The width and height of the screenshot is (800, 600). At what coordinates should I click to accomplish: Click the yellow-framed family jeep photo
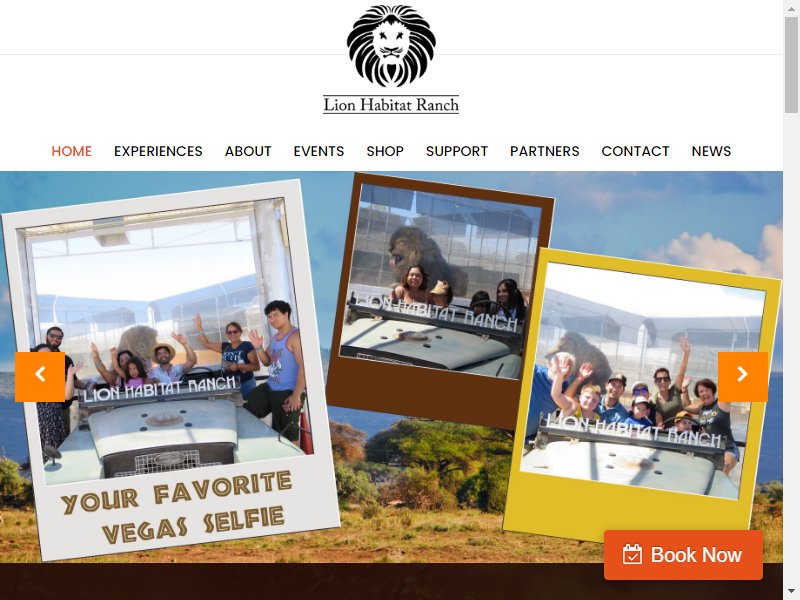(x=641, y=395)
